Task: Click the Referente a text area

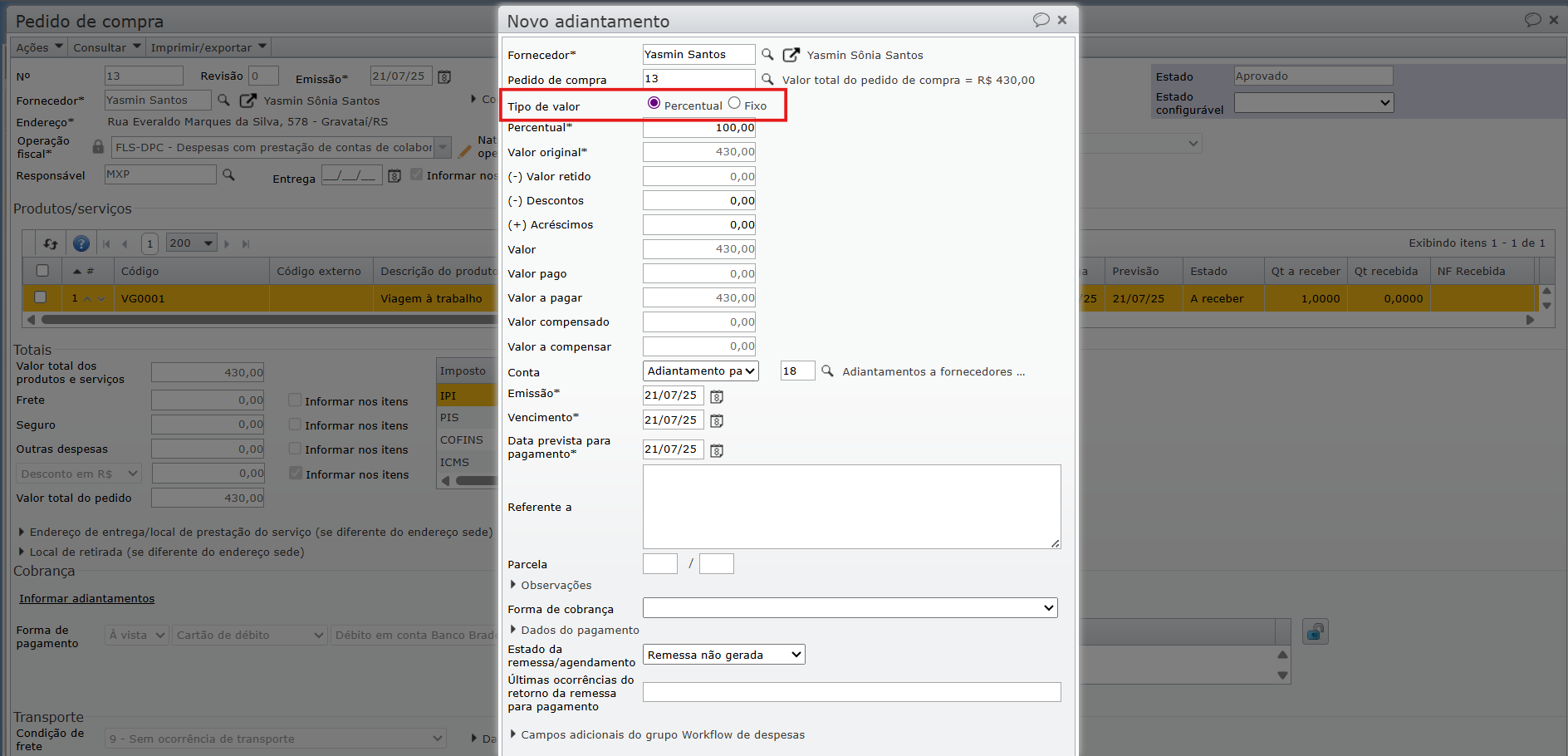Action: click(x=851, y=506)
